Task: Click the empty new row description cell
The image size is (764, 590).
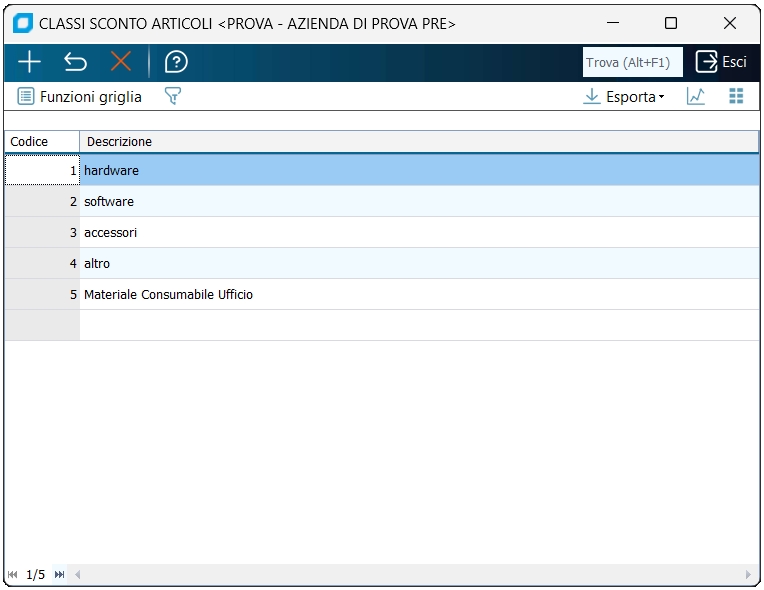Action: point(418,325)
